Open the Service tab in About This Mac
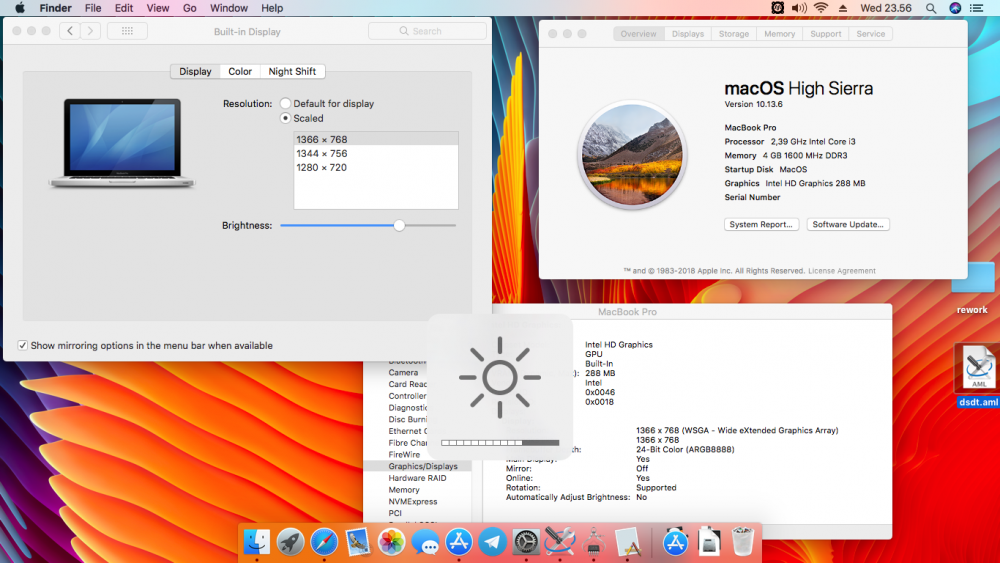1000x563 pixels. pos(871,34)
